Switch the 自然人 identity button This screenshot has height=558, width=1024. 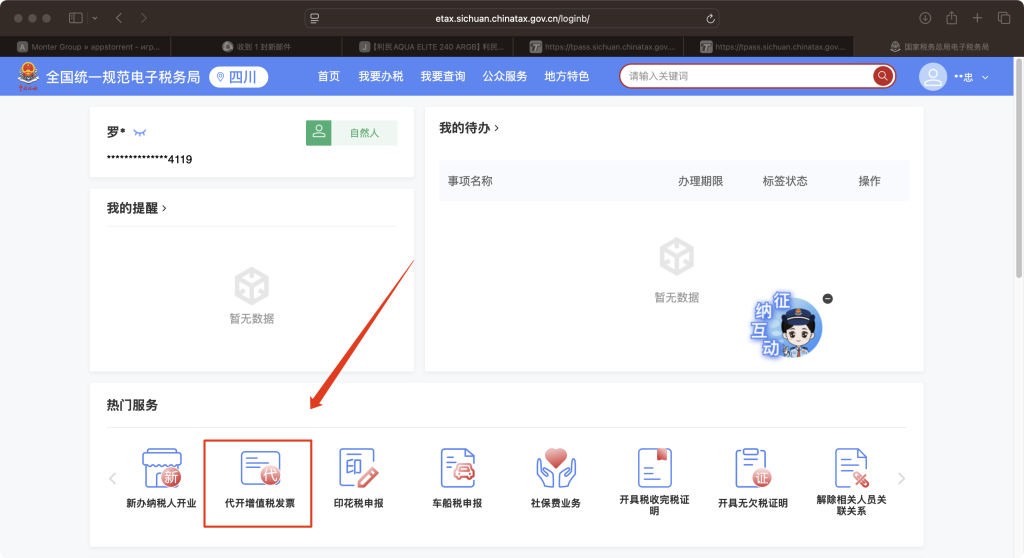[351, 133]
